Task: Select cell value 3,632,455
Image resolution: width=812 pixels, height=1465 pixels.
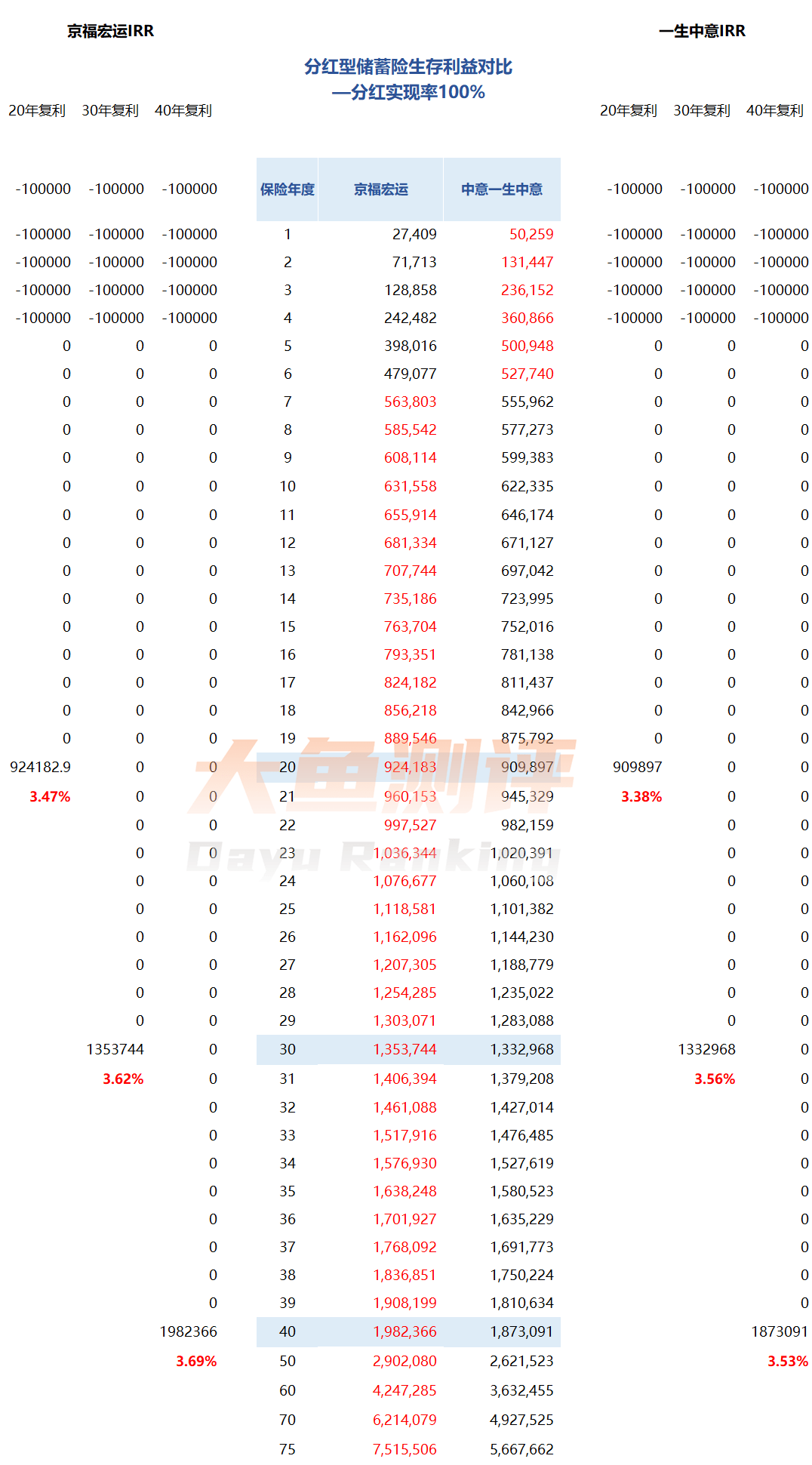Action: click(522, 1390)
